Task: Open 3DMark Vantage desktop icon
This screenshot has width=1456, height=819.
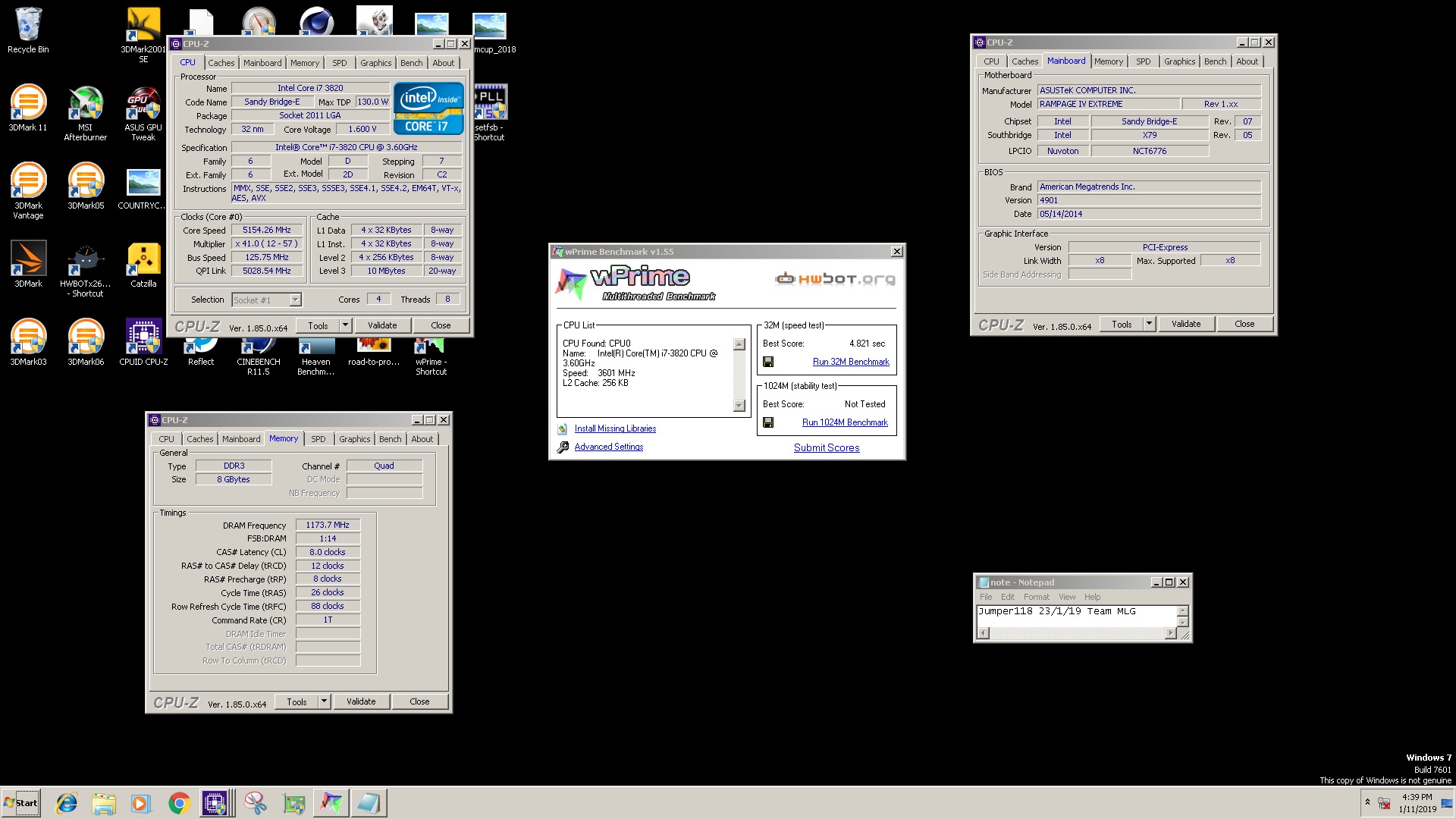Action: (28, 190)
